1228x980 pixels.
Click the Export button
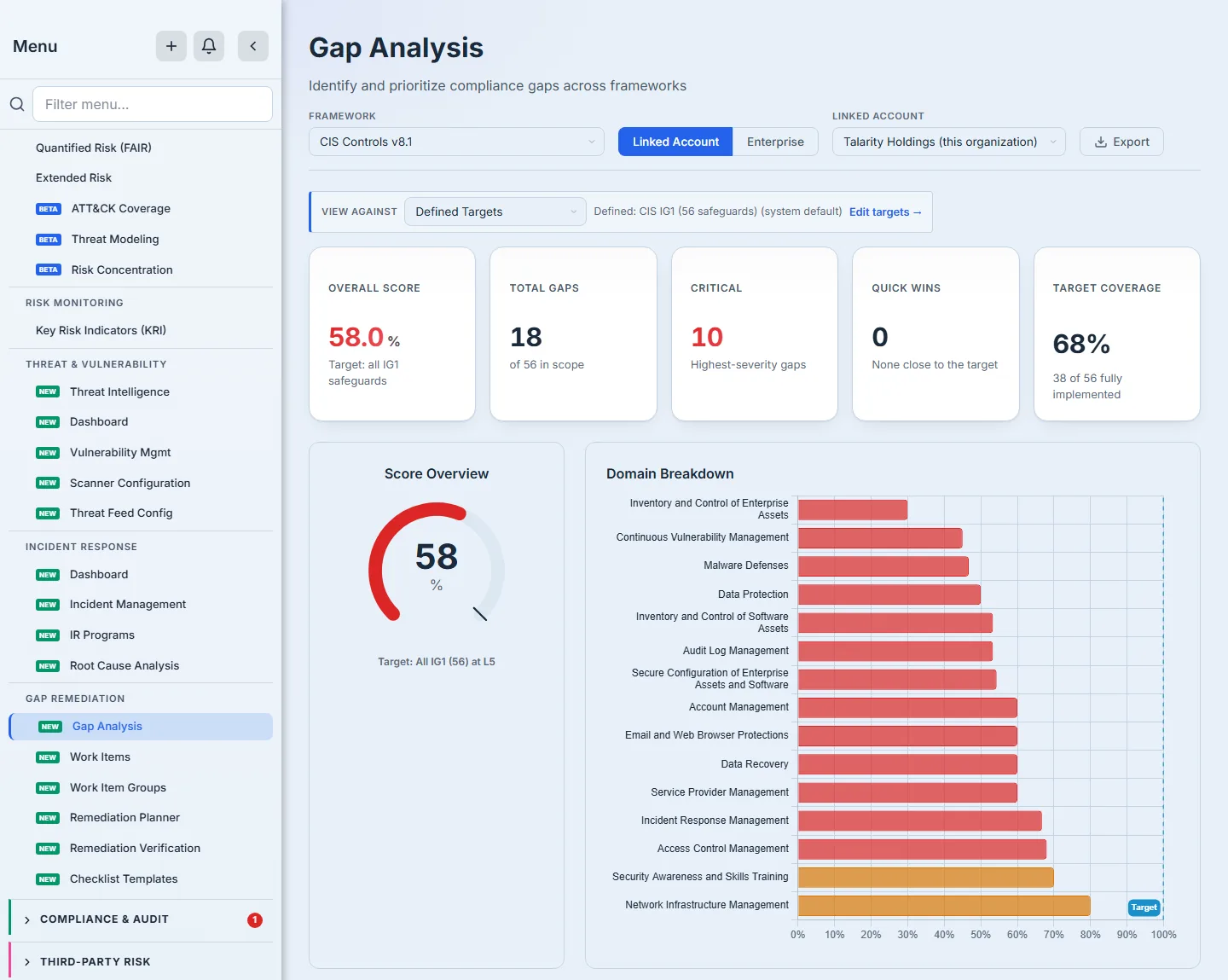1121,142
